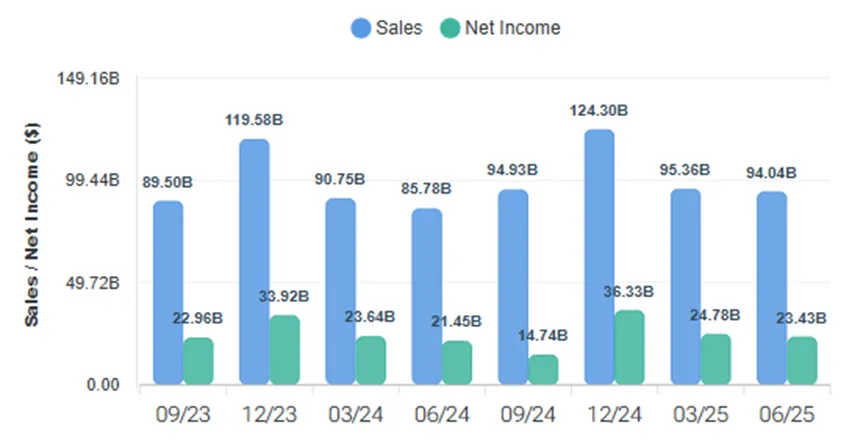The height and width of the screenshot is (439, 863).
Task: Click the Sales / Net Income axis title
Action: tap(32, 224)
